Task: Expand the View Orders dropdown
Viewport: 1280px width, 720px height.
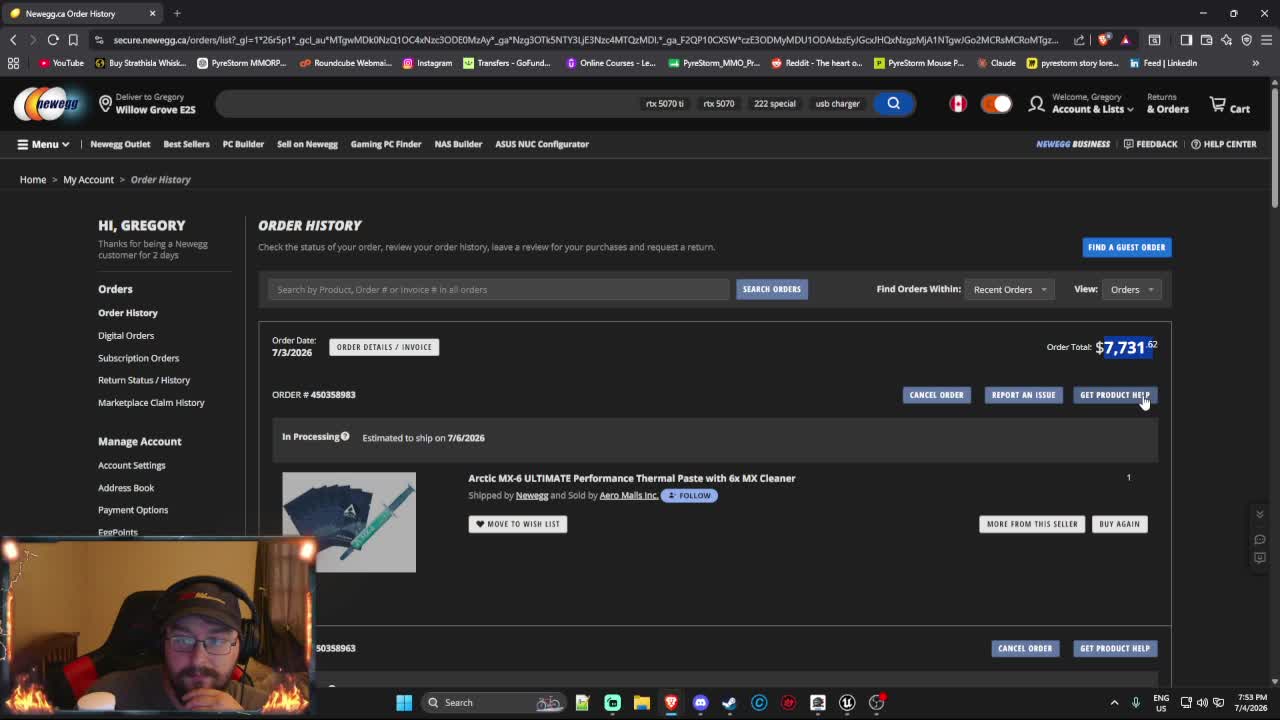Action: click(1131, 289)
